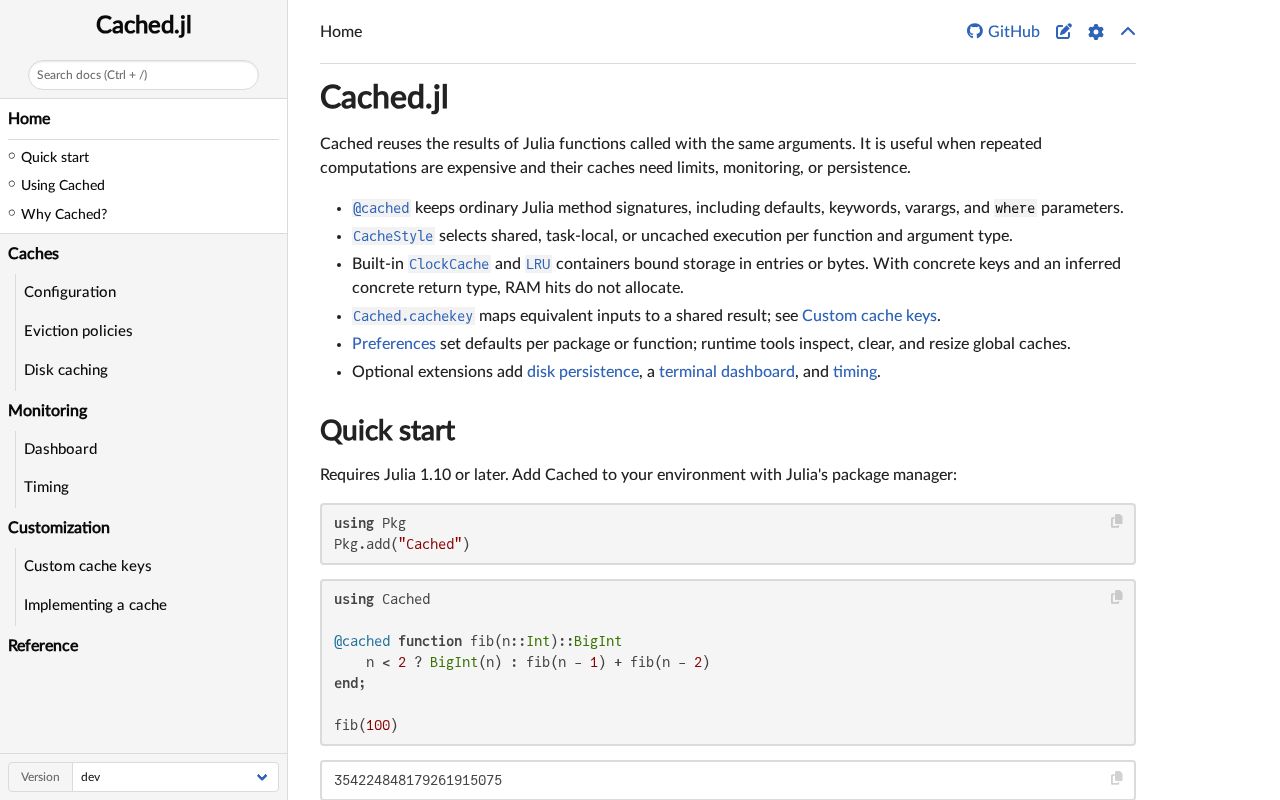
Task: Follow the LRU code link
Action: pyautogui.click(x=538, y=264)
